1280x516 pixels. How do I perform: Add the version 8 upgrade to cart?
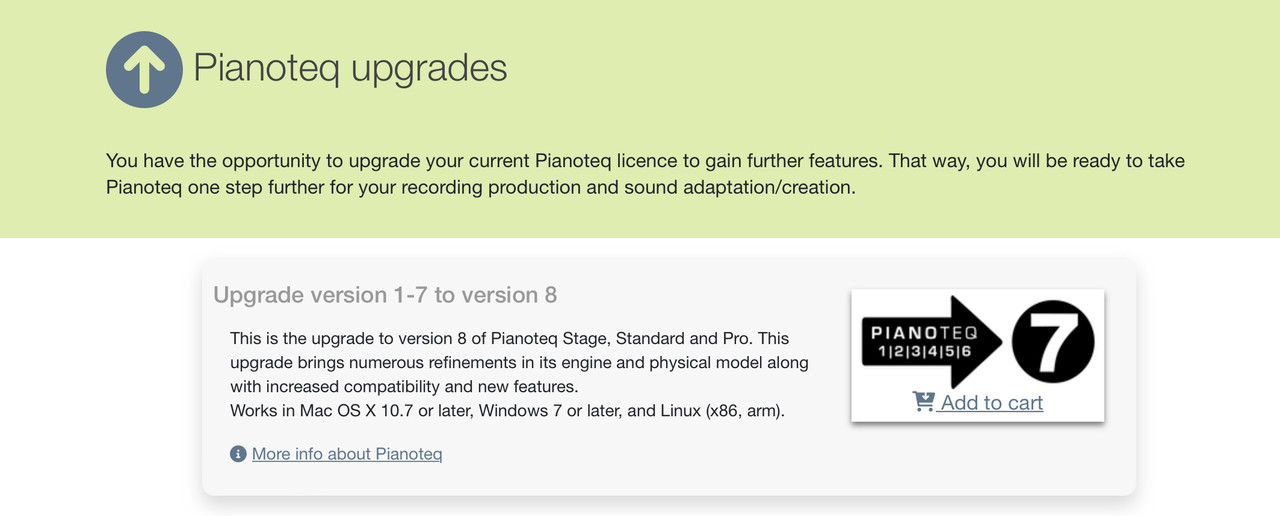tap(990, 402)
